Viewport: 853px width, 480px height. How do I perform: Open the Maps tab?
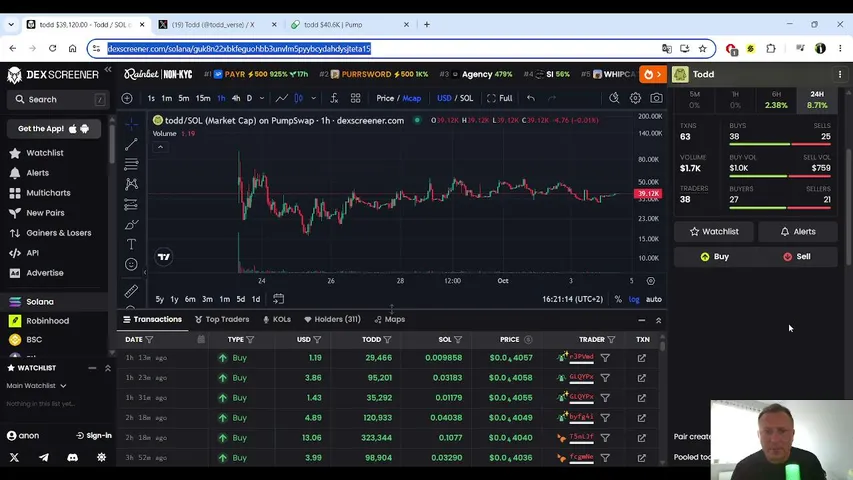390,319
